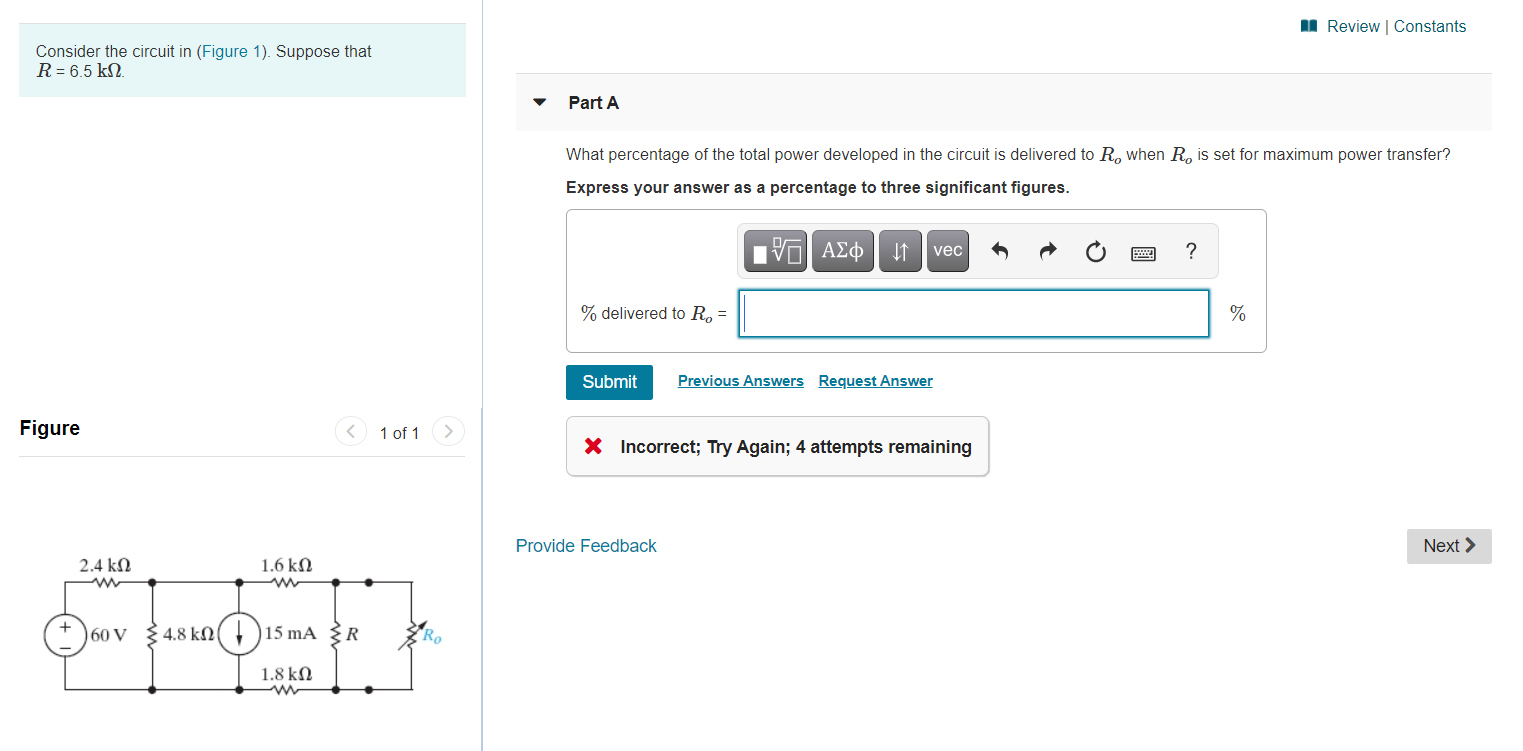Focus the % delivered to Ro input field
Viewport: 1523px width, 751px height.
point(974,313)
